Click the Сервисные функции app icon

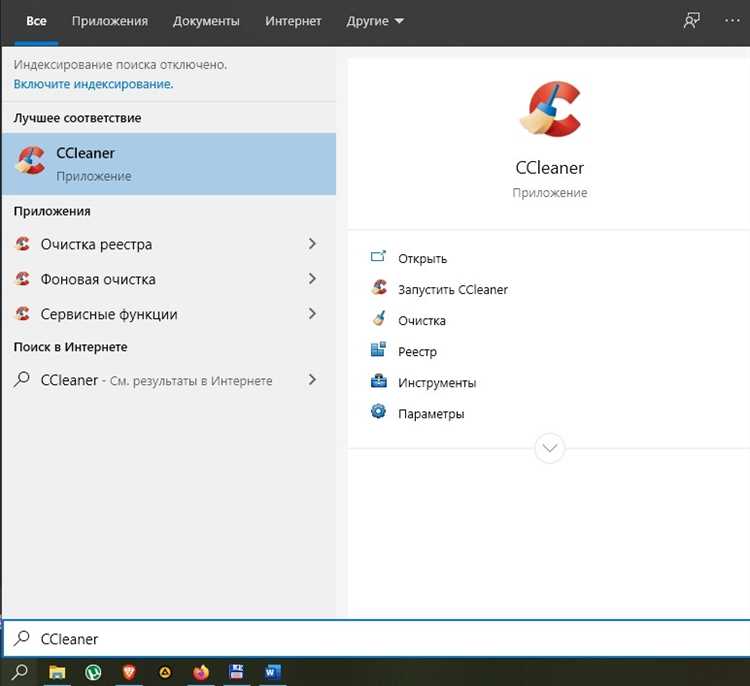click(x=22, y=314)
